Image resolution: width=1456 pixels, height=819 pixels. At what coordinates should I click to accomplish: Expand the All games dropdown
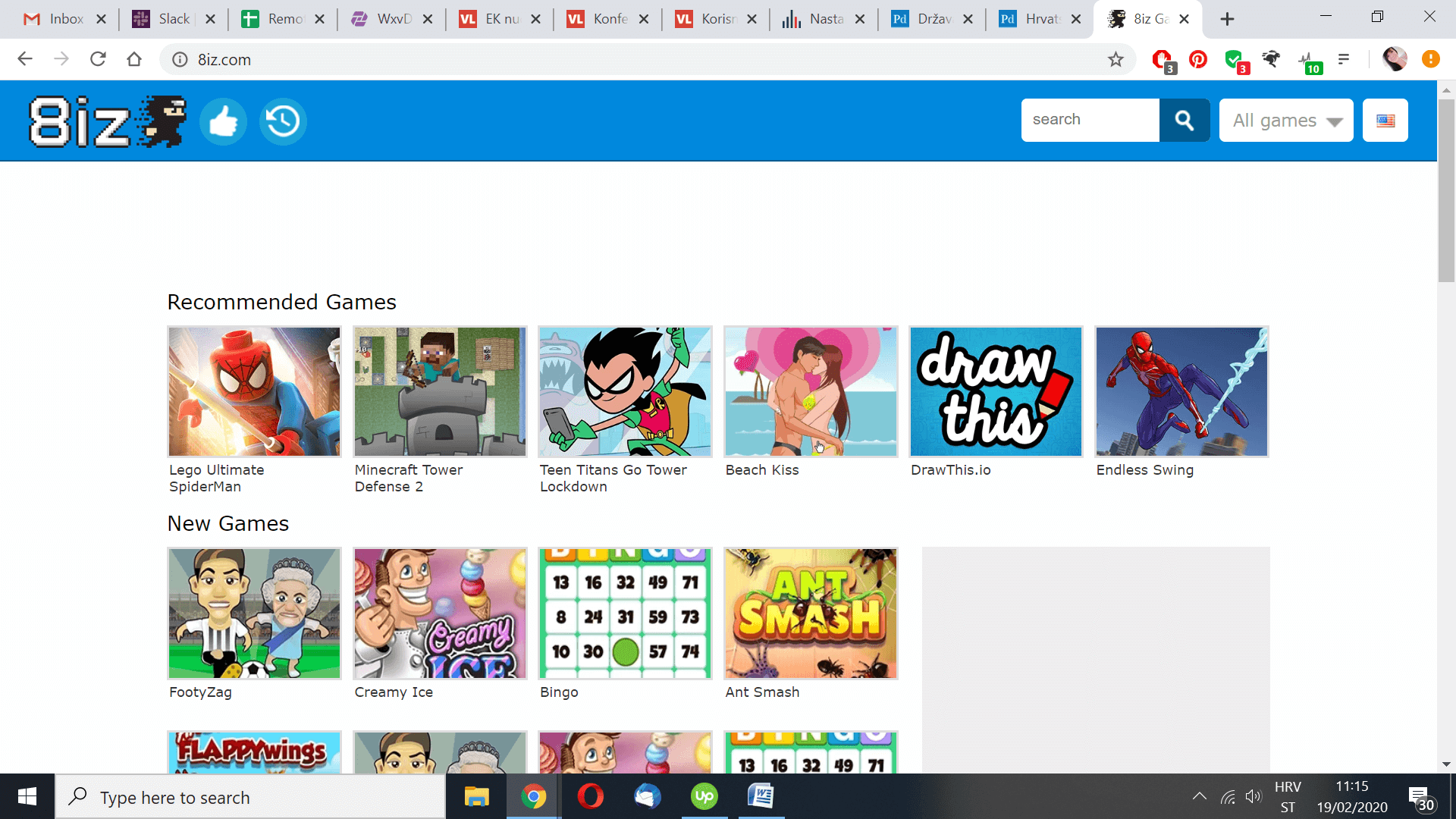tap(1286, 120)
